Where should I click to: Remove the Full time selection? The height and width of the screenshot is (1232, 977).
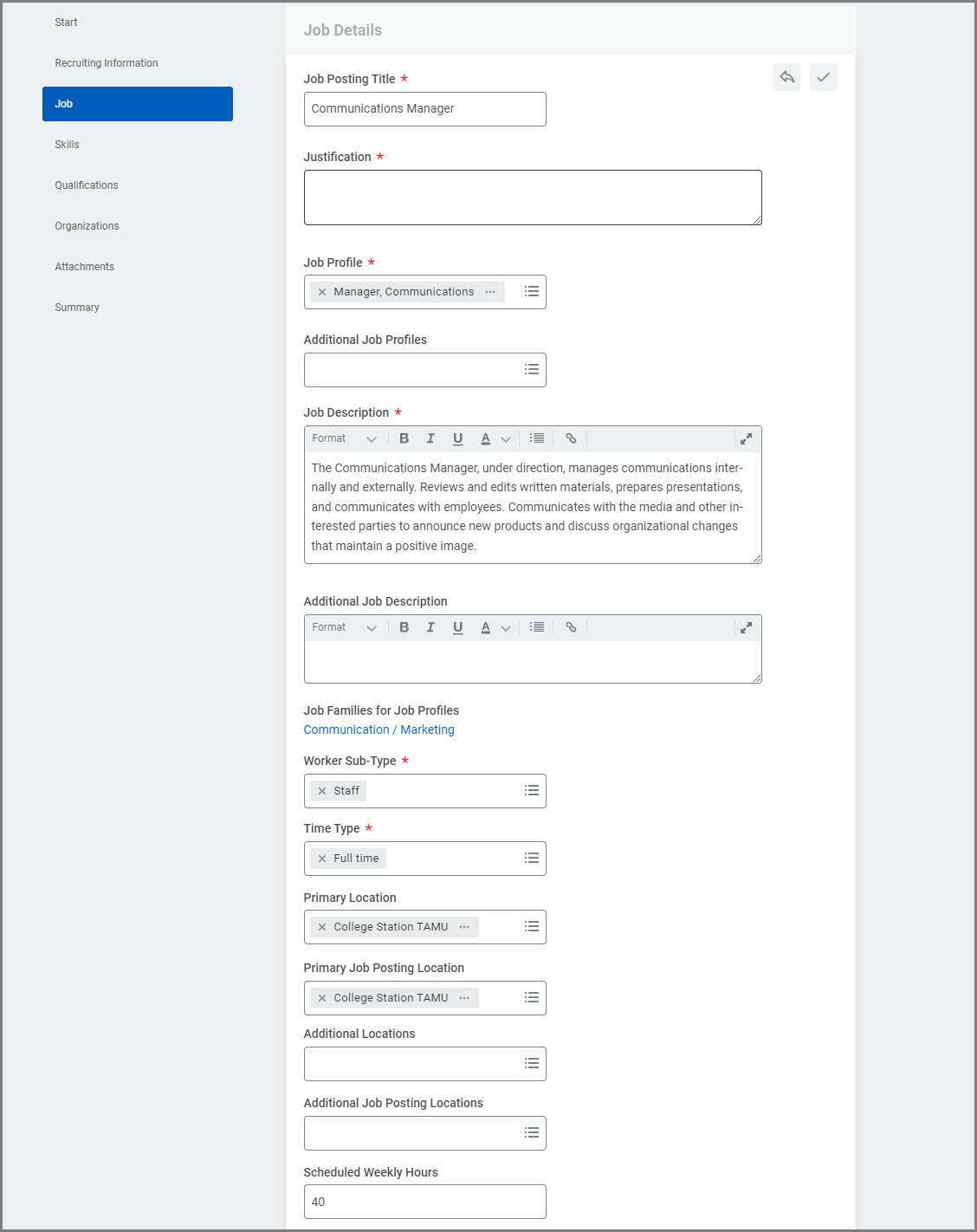pos(322,859)
